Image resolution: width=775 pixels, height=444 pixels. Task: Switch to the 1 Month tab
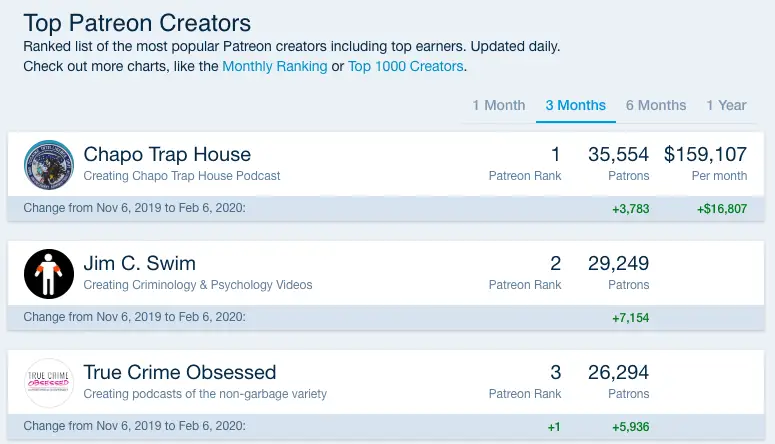pyautogui.click(x=499, y=105)
